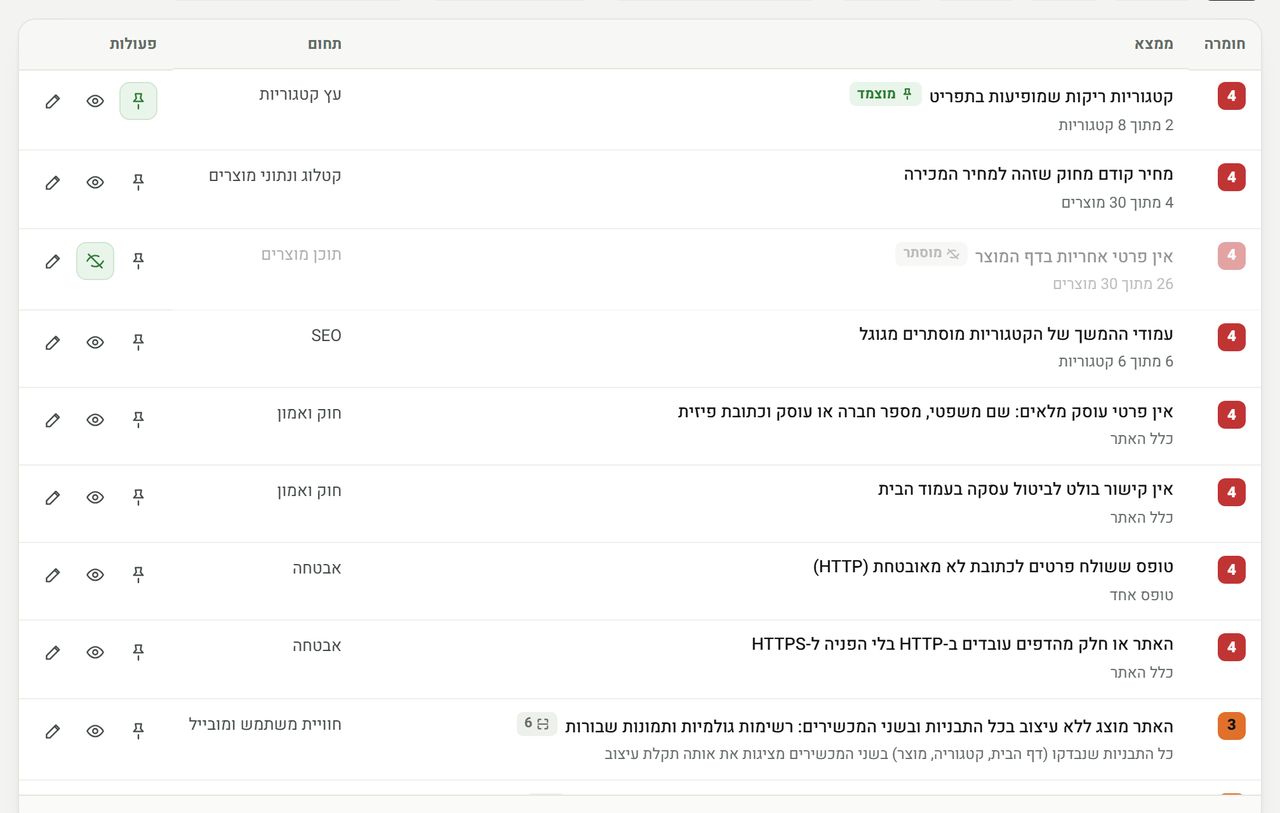Pin the finding "מחיר קודם מחוק שזהה למחיר המכירה"
Image resolution: width=1280 pixels, height=813 pixels.
click(x=138, y=182)
